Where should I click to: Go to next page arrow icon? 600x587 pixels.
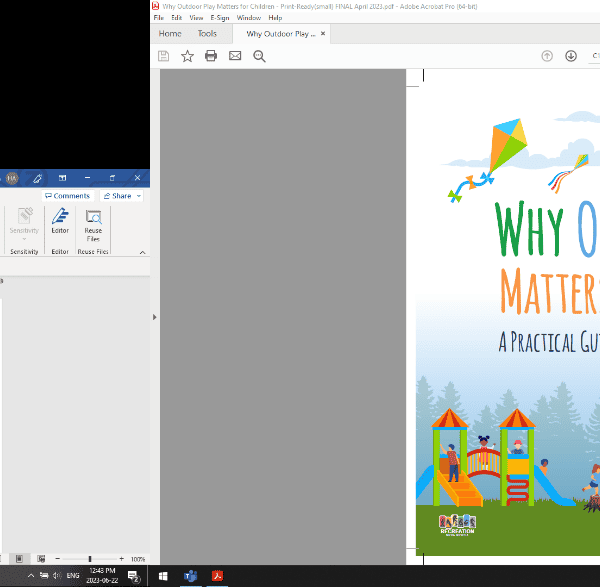click(571, 56)
